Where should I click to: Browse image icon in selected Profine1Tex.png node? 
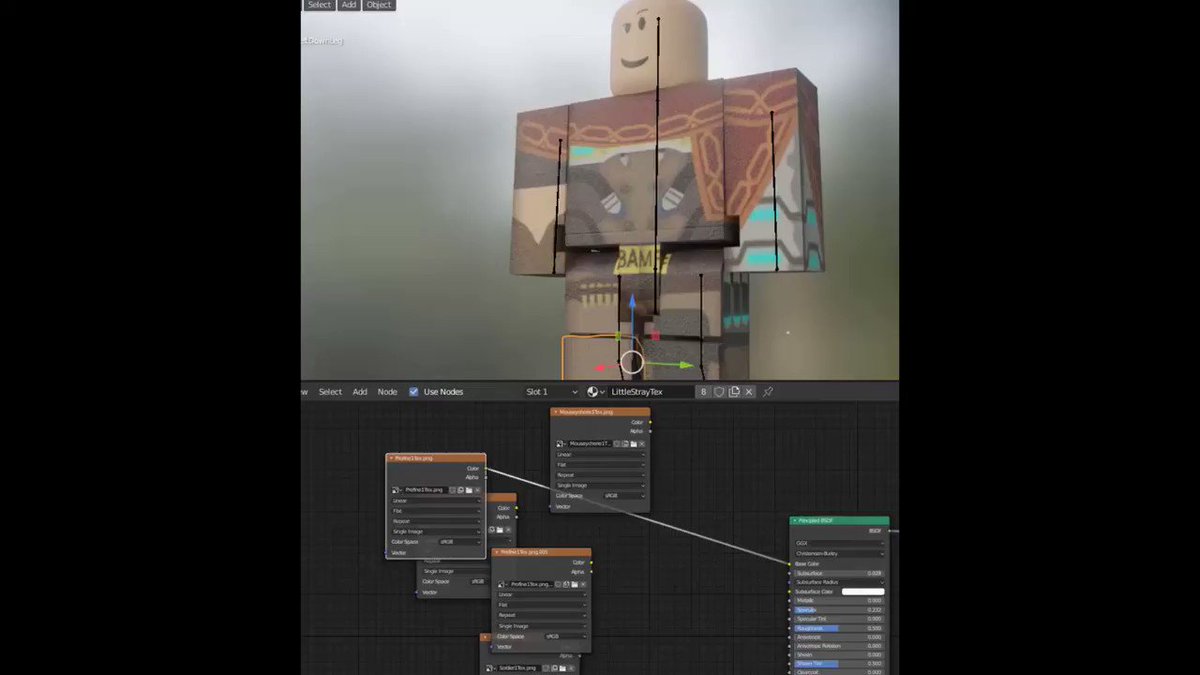click(x=396, y=490)
